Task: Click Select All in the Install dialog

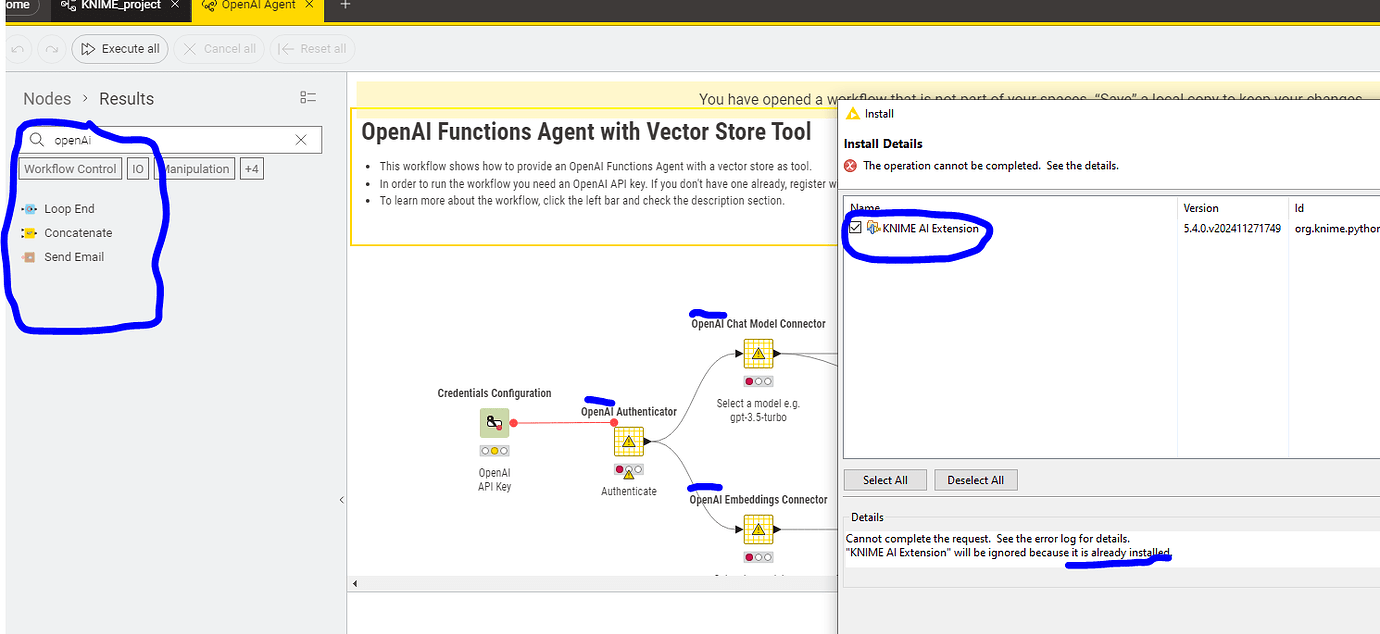Action: point(885,480)
